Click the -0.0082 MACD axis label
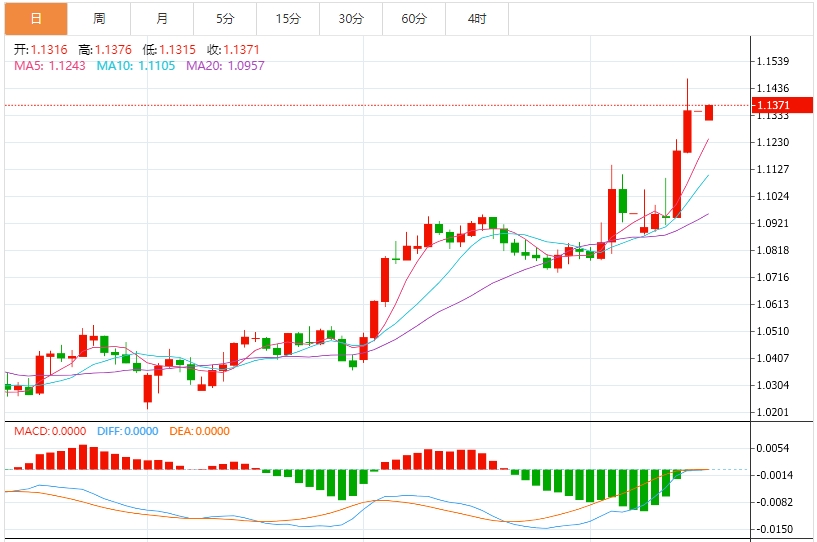 pos(774,502)
